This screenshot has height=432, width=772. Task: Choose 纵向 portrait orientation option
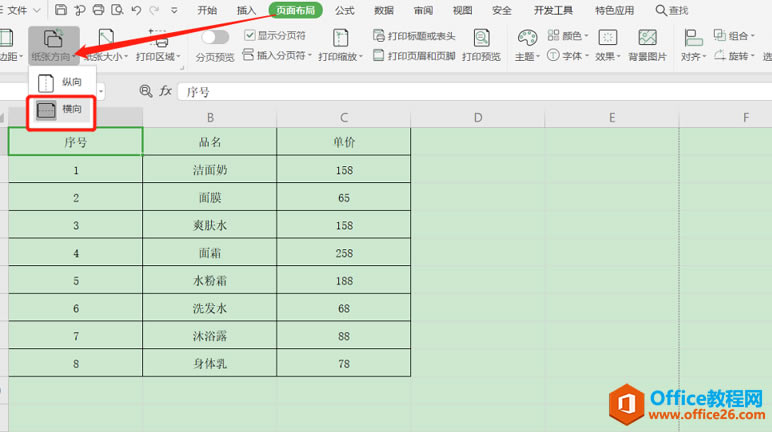[61, 82]
